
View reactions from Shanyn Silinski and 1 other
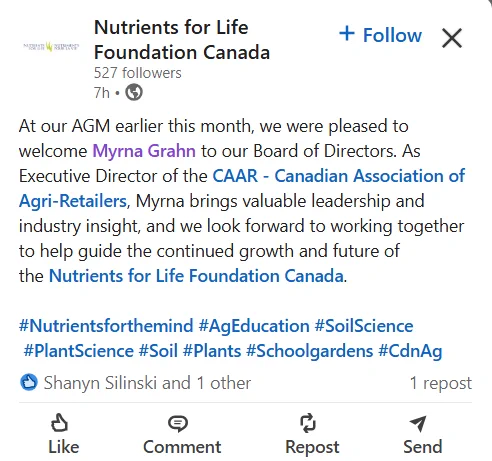coord(147,383)
